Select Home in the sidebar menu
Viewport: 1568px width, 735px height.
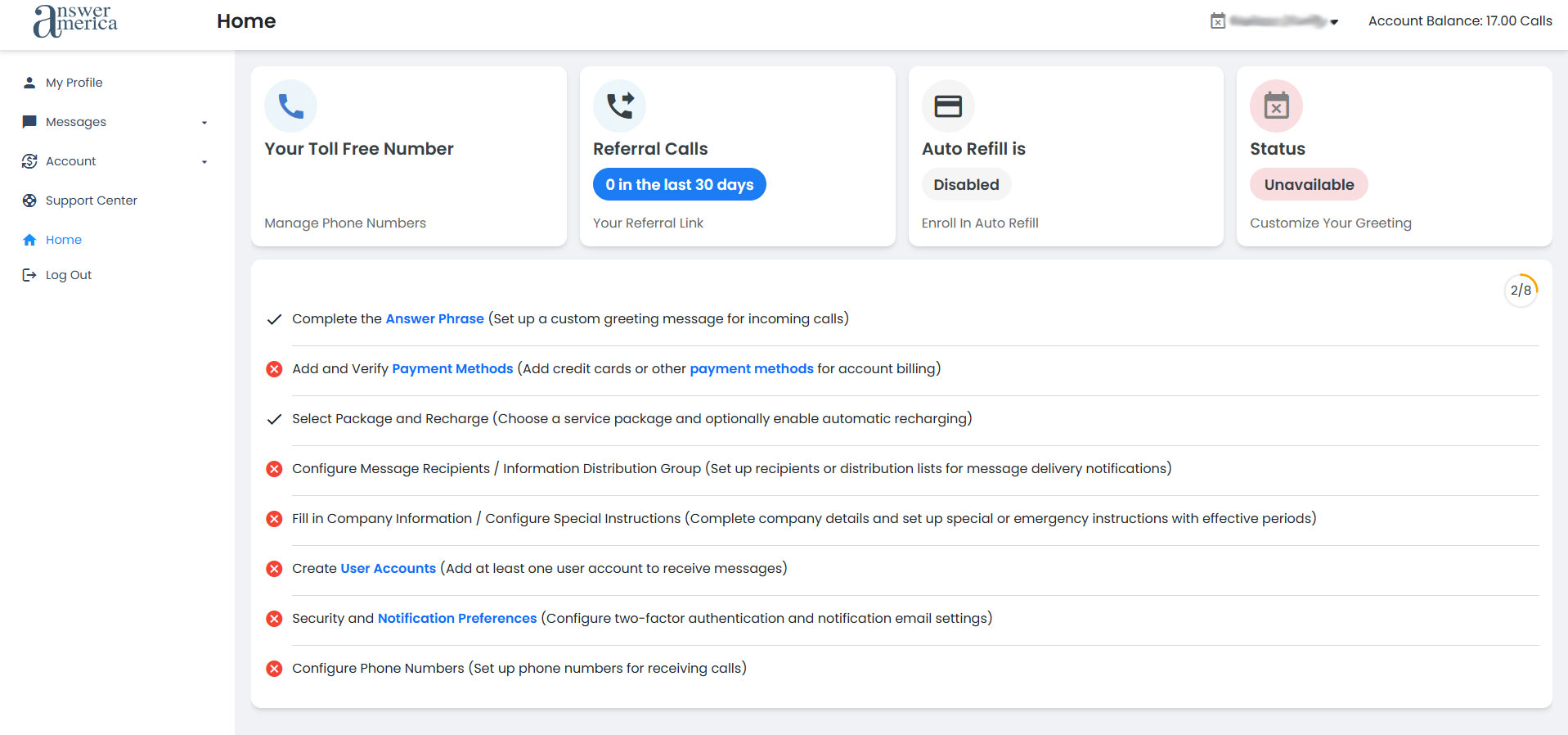pyautogui.click(x=63, y=240)
